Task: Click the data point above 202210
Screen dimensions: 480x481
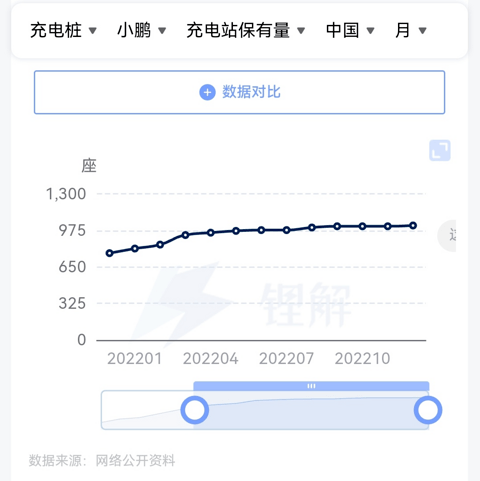Action: coord(362,226)
